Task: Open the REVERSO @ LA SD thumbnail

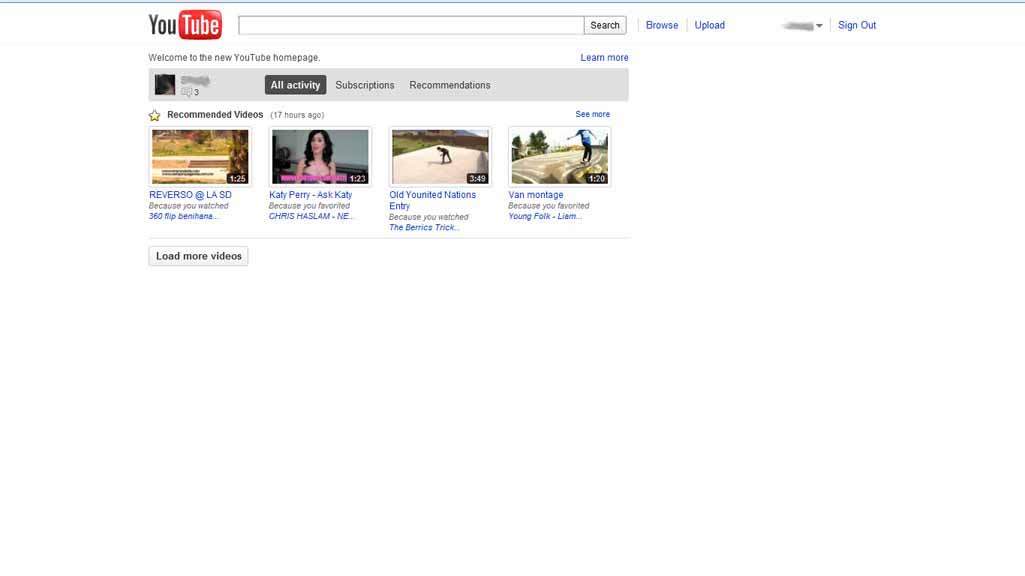Action: [200, 157]
